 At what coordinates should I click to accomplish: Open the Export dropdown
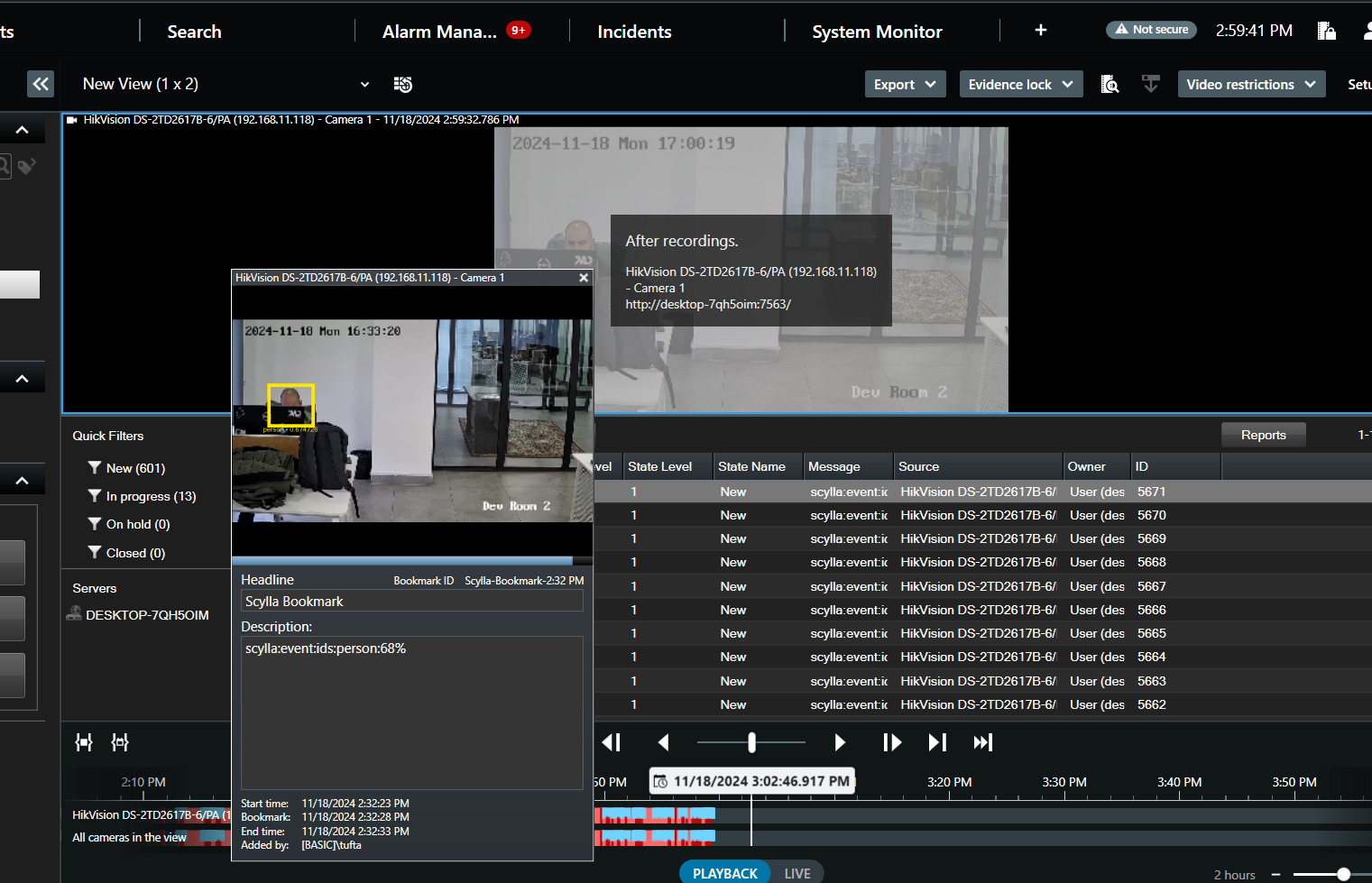click(905, 84)
